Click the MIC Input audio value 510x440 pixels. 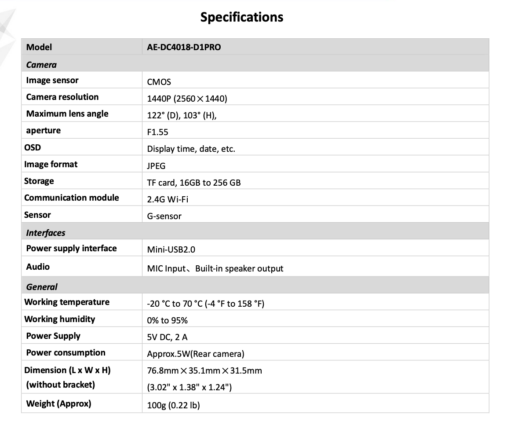(215, 269)
